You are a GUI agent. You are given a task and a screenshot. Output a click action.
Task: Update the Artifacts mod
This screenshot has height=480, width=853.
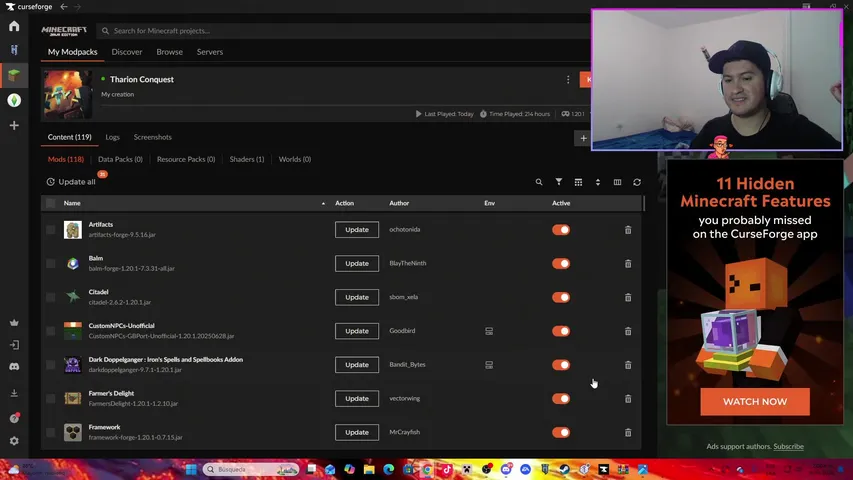tap(357, 230)
